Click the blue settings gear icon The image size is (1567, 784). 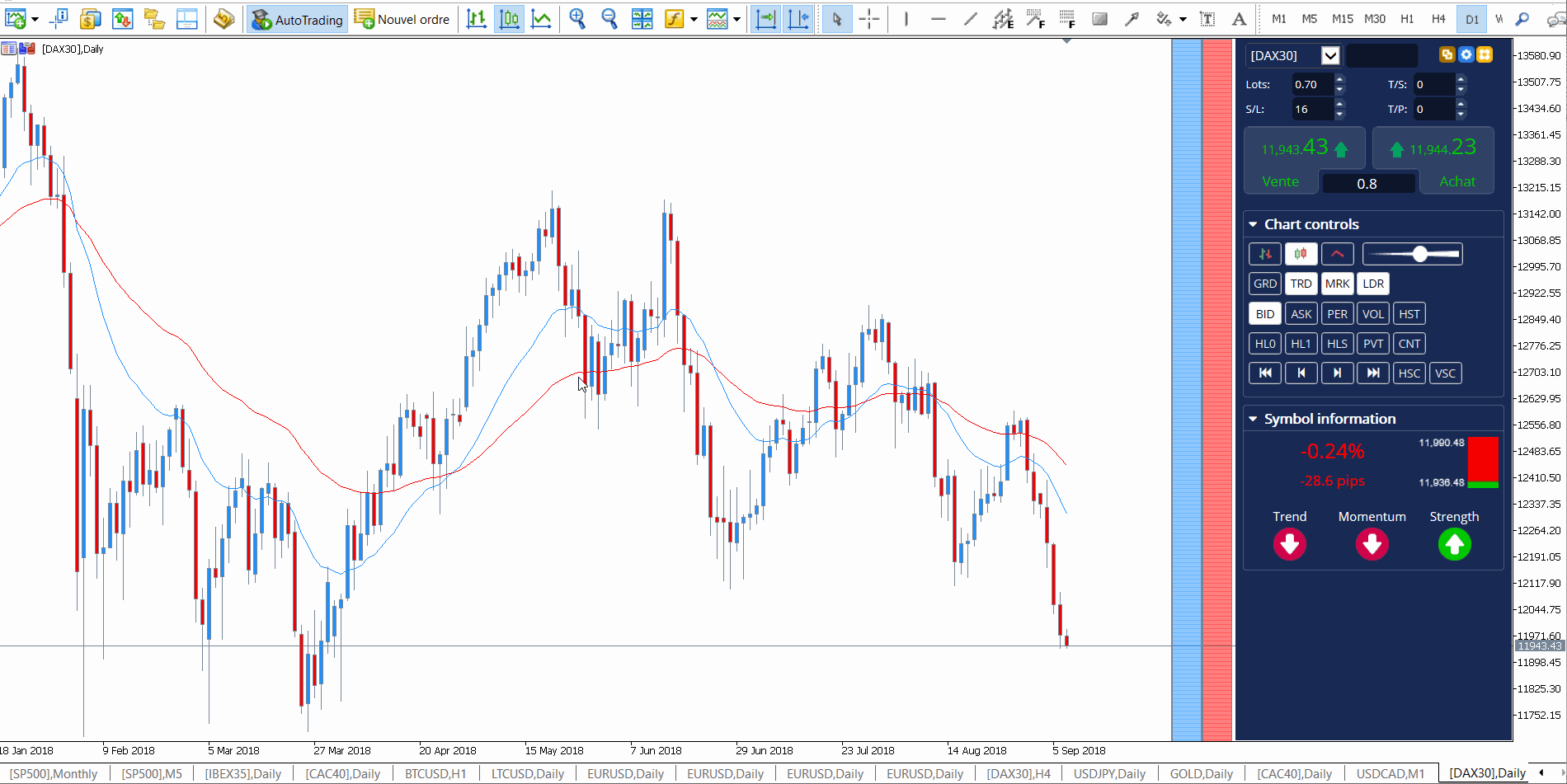(x=1466, y=54)
